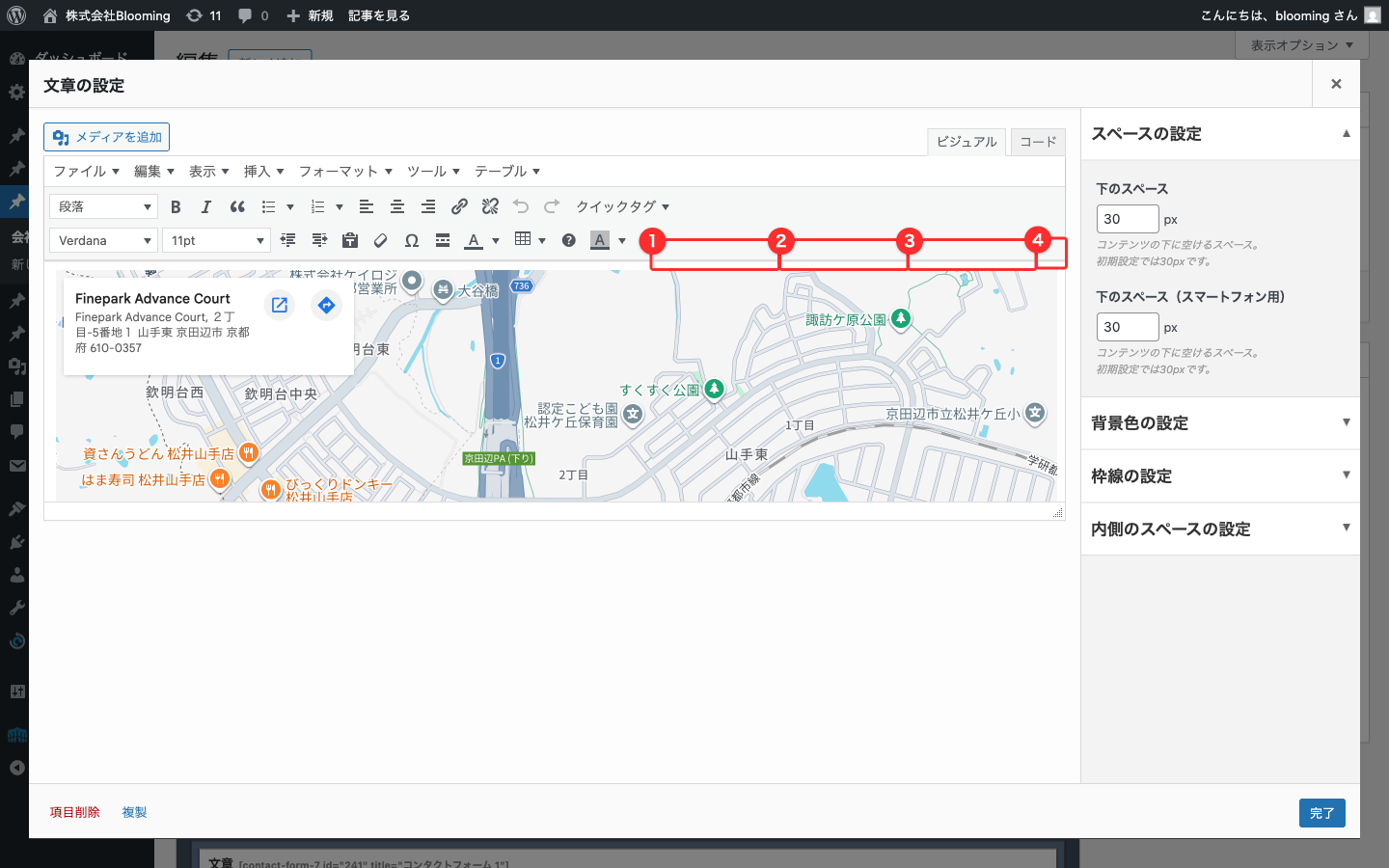
Task: Apply the text color with the underlined A
Action: [x=474, y=240]
